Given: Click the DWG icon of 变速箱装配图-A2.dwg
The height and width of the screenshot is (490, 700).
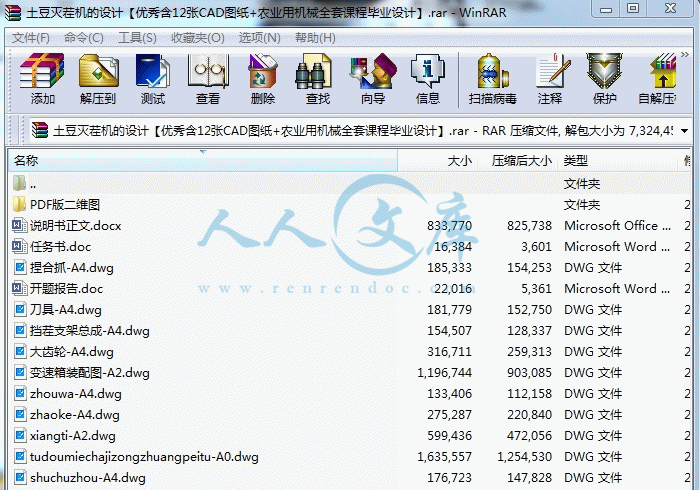Looking at the screenshot, I should tap(19, 372).
